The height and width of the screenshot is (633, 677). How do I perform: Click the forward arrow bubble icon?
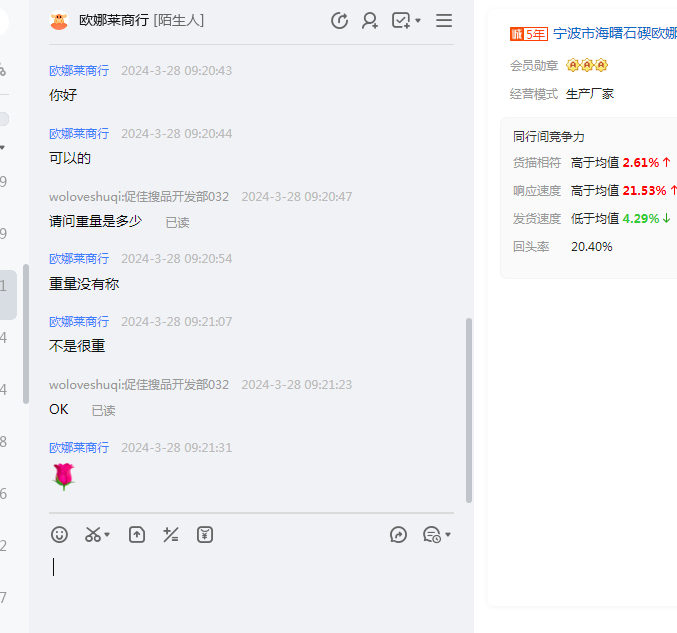(x=398, y=535)
